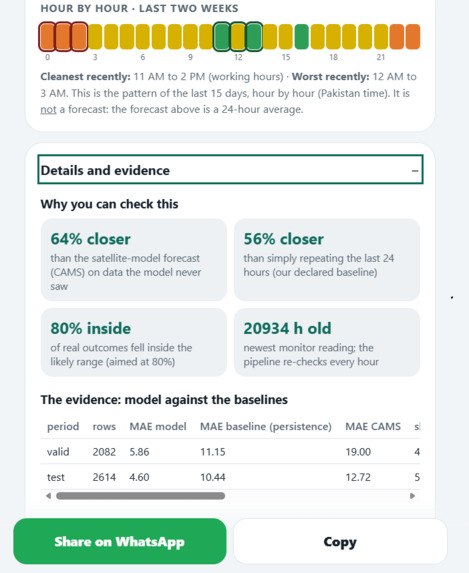This screenshot has width=469, height=573.
Task: Select the hour 21 yellow bar
Action: [x=381, y=37]
